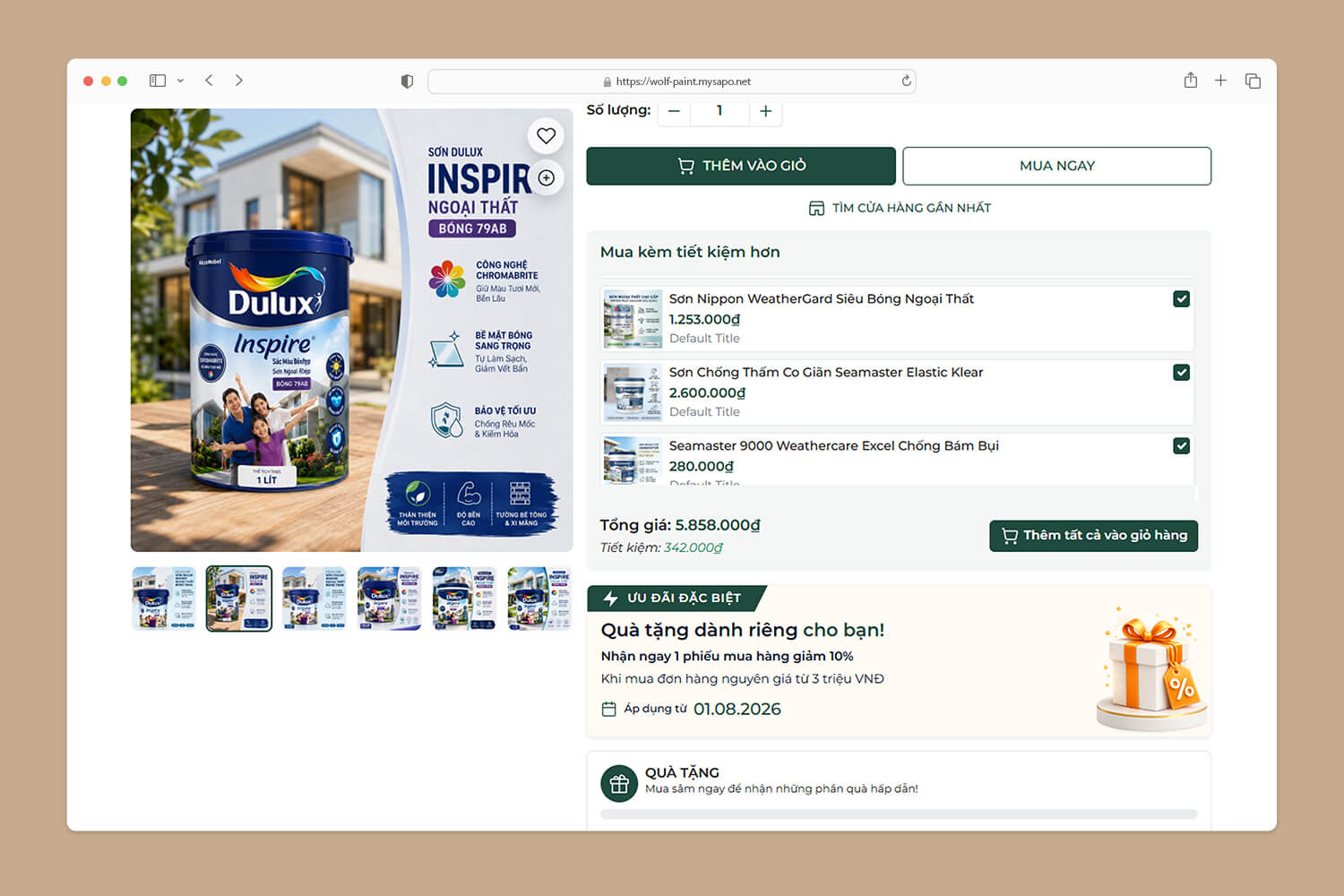Image resolution: width=1344 pixels, height=896 pixels.
Task: Click the Seamaster 9000 price 280.000₫
Action: (x=702, y=466)
